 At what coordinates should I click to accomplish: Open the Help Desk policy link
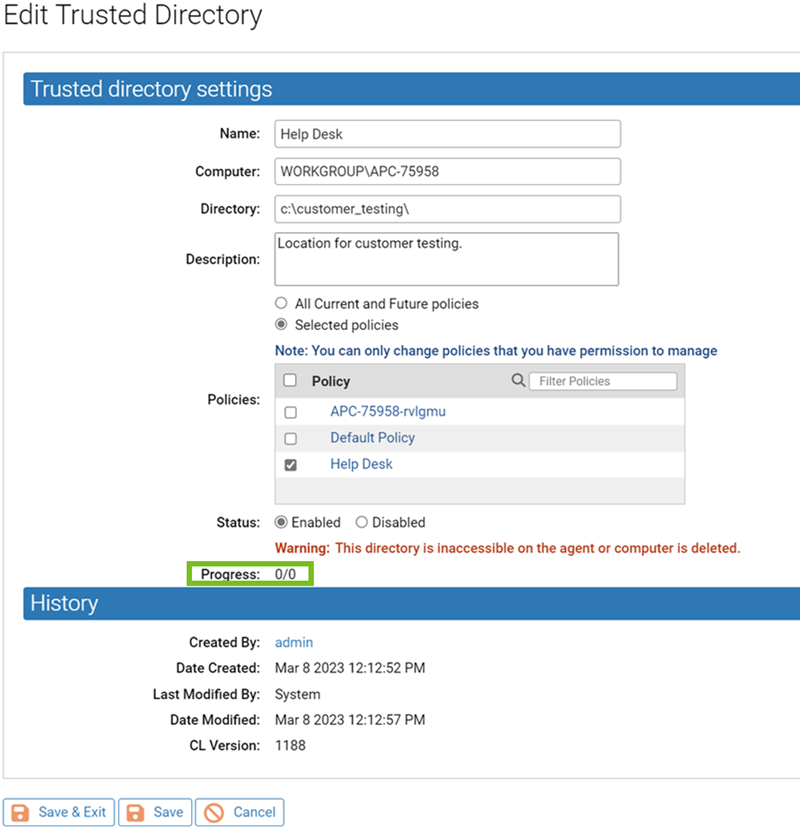click(362, 464)
